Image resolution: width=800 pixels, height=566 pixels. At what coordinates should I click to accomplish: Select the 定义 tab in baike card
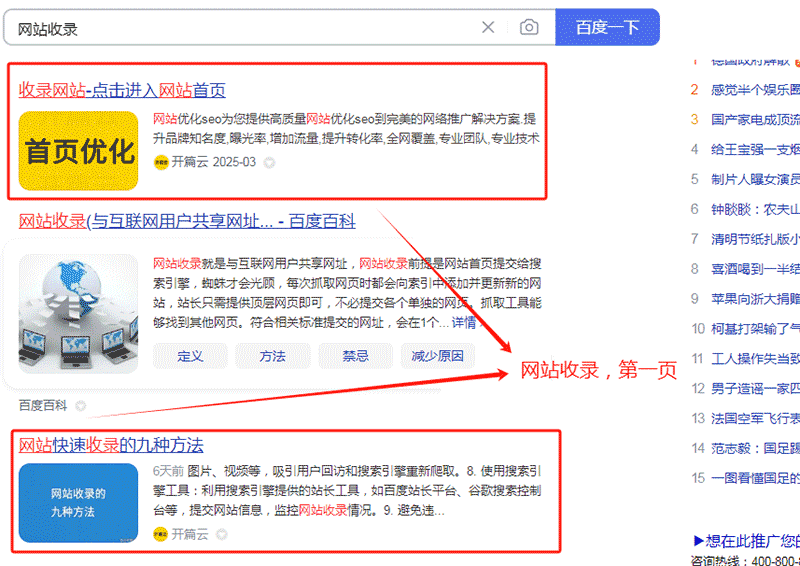190,356
